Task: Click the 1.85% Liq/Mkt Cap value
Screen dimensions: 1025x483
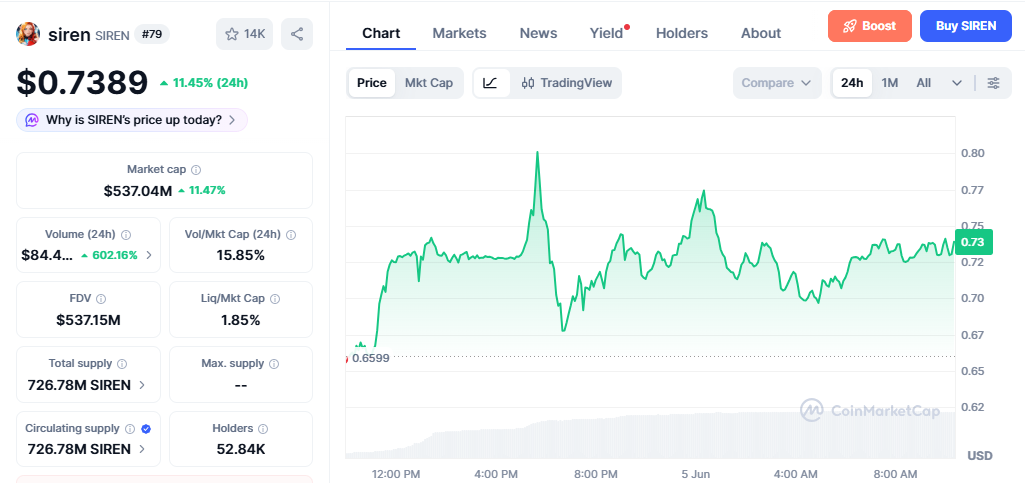Action: click(241, 320)
